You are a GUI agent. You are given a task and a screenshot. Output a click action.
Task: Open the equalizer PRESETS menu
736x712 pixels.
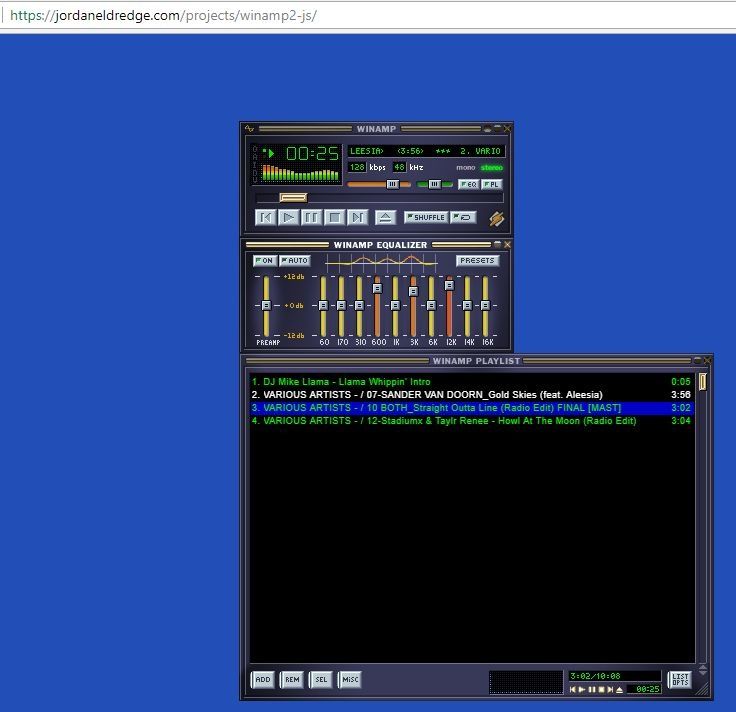click(477, 260)
